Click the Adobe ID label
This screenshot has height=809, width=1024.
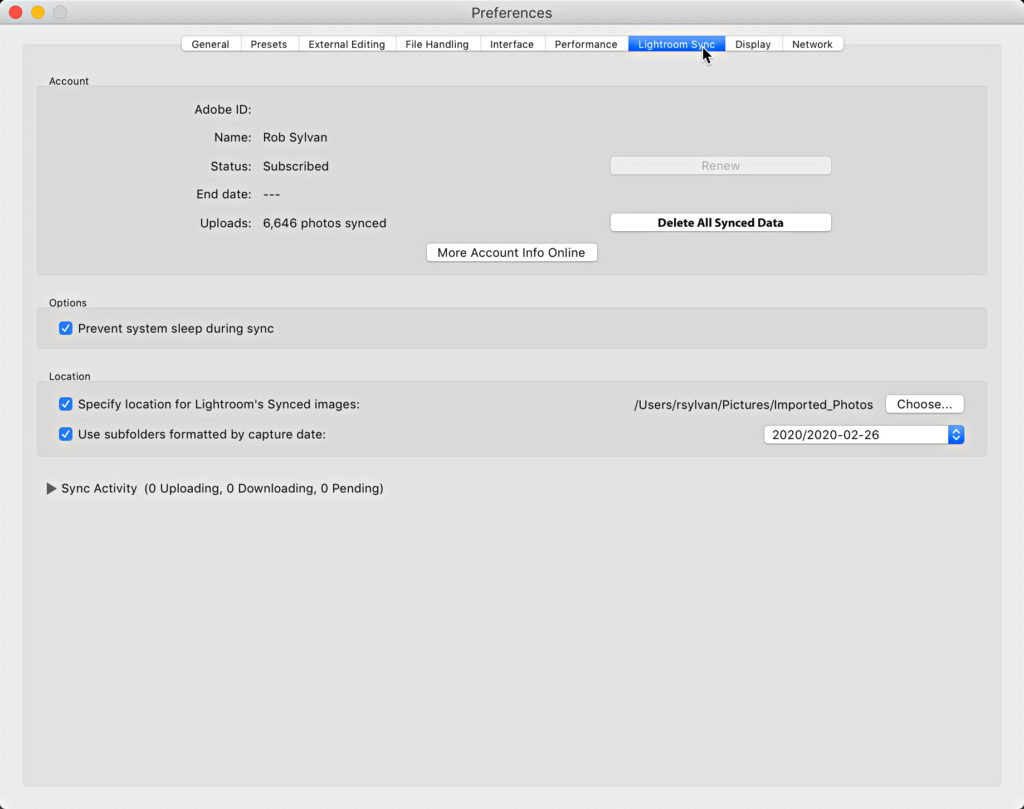223,109
